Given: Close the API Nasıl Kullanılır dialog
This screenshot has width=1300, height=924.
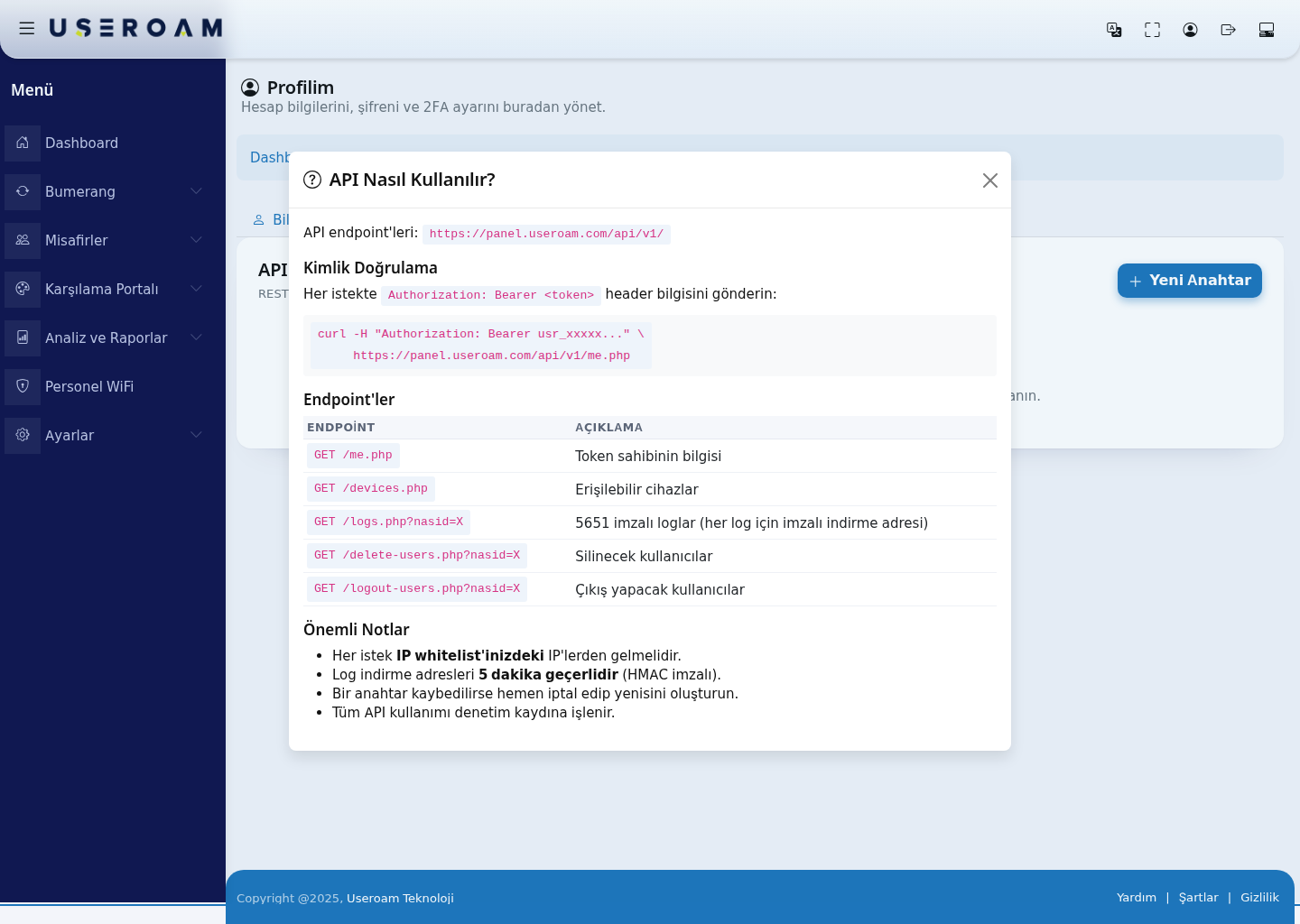Looking at the screenshot, I should [990, 180].
